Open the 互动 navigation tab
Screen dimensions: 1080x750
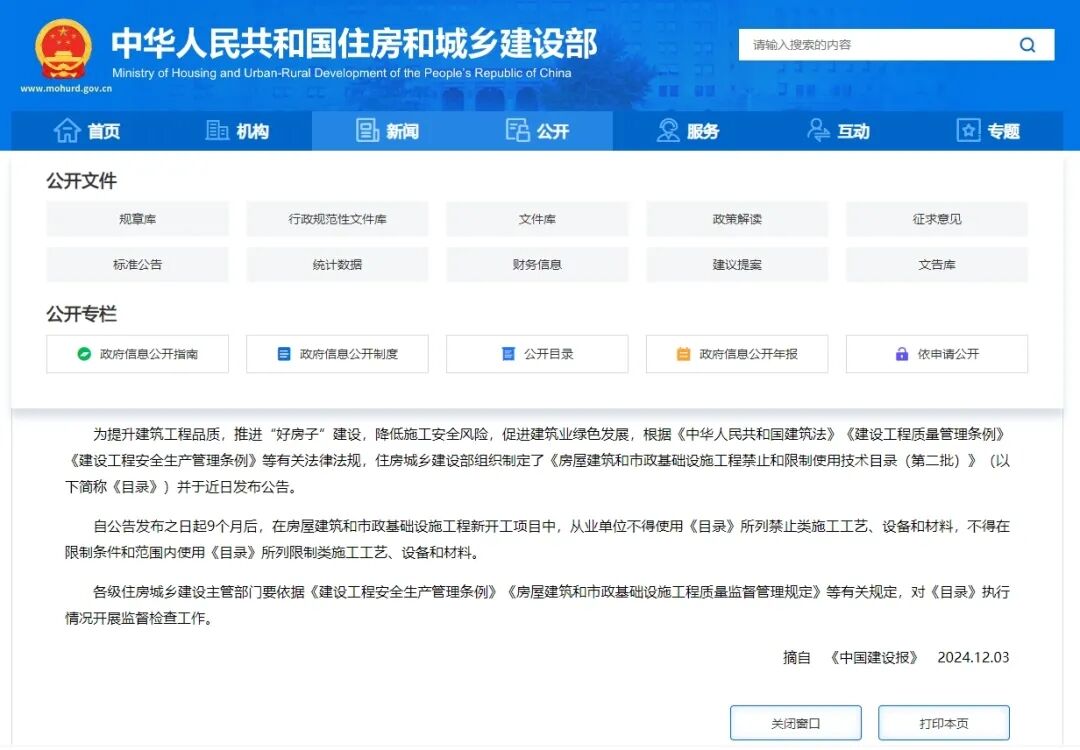click(x=838, y=131)
